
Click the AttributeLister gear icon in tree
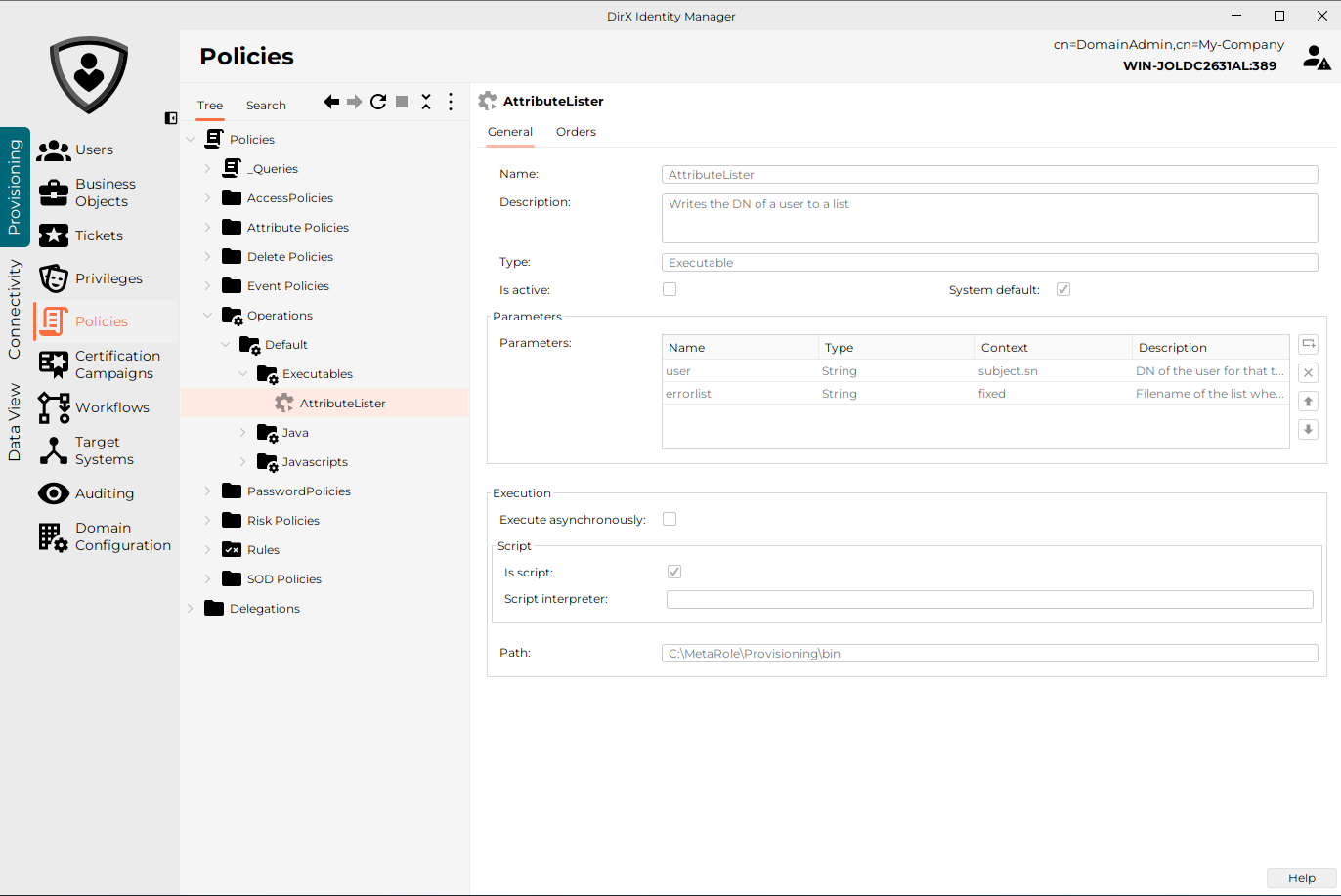(284, 403)
